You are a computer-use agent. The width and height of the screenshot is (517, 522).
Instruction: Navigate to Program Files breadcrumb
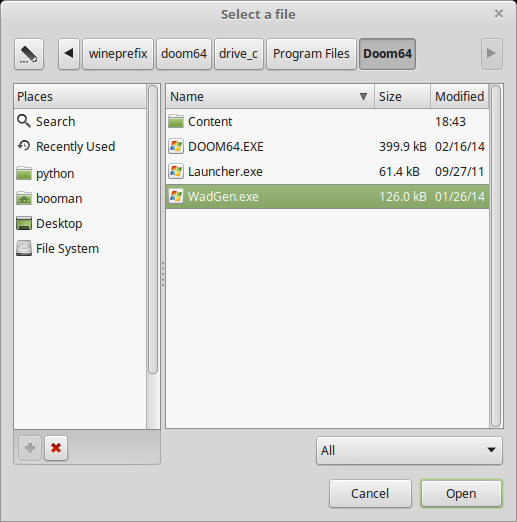pos(311,54)
